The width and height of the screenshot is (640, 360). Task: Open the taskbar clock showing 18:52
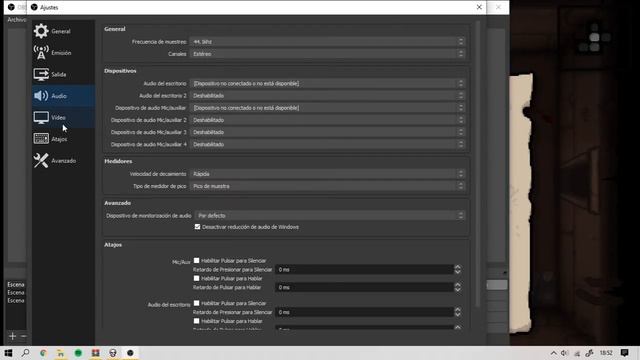pyautogui.click(x=606, y=353)
